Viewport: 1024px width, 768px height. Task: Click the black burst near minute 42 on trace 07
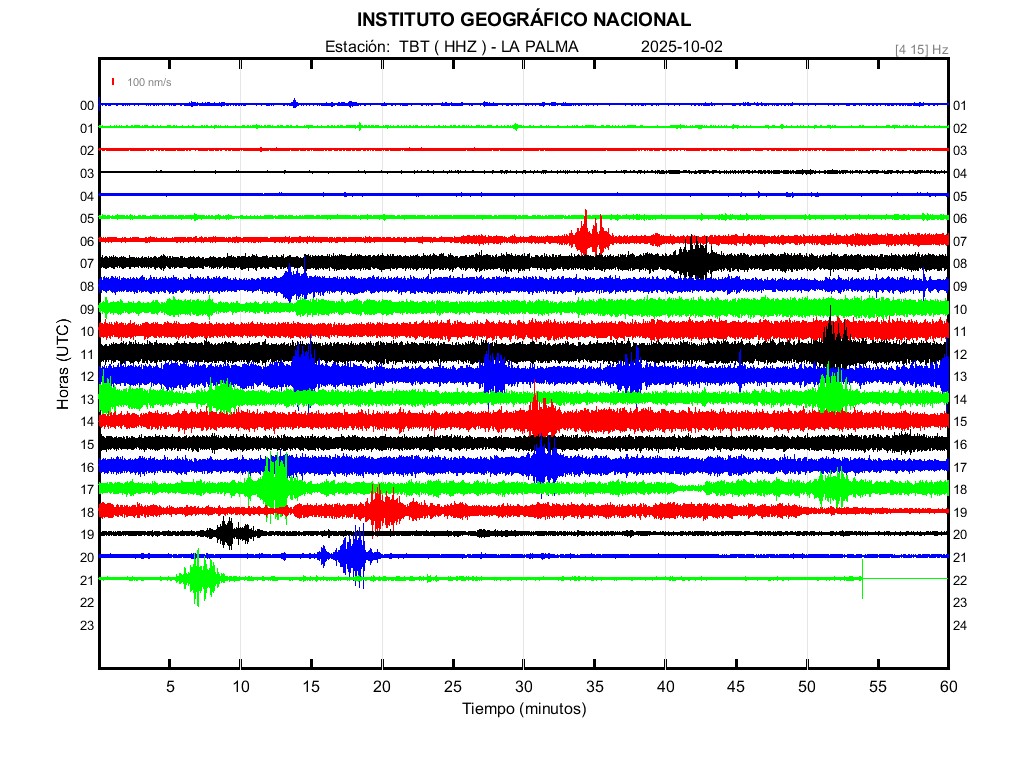pyautogui.click(x=694, y=261)
